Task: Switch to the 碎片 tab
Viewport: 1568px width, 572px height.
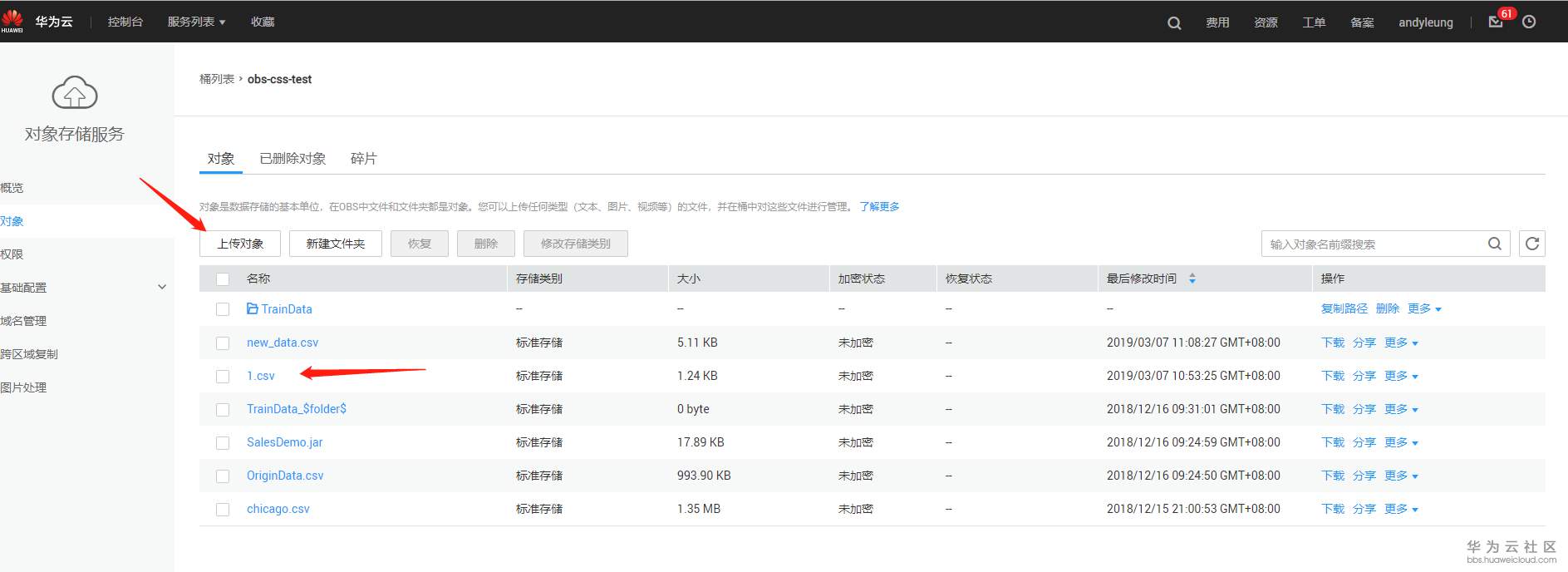Action: click(x=364, y=158)
